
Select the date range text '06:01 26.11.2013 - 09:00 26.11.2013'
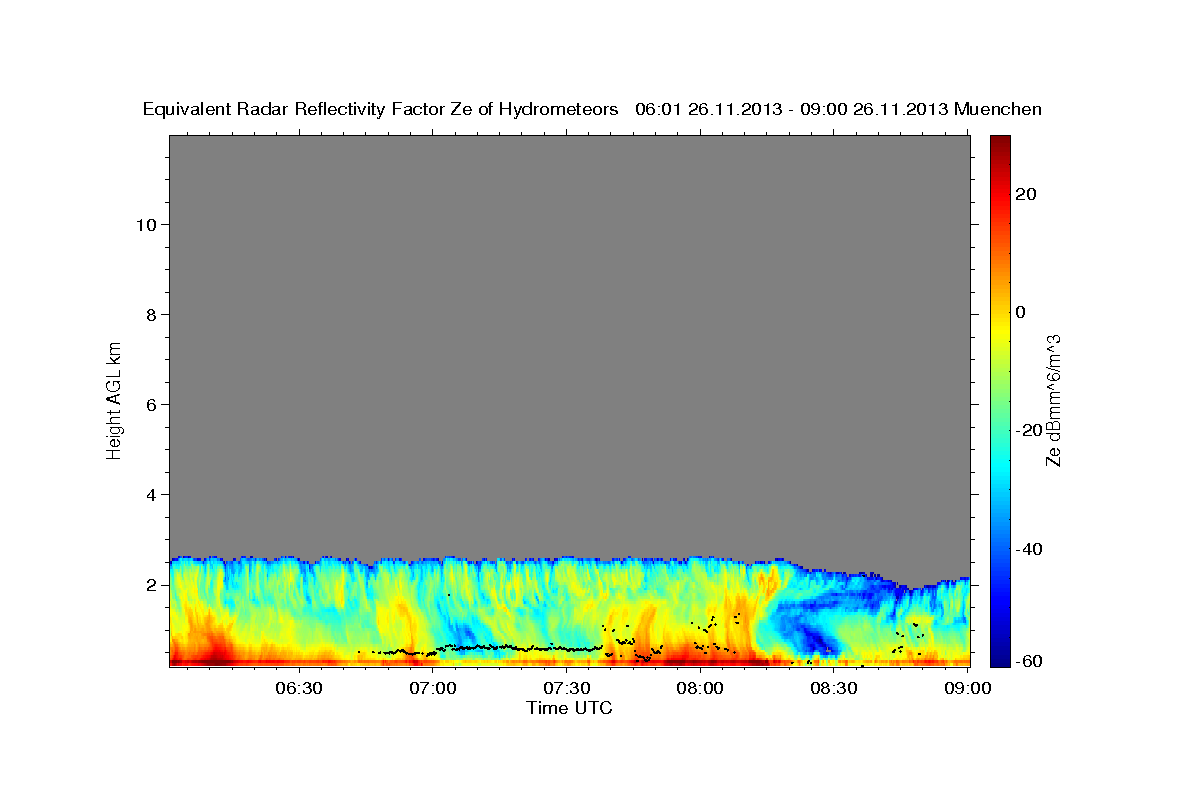[792, 109]
